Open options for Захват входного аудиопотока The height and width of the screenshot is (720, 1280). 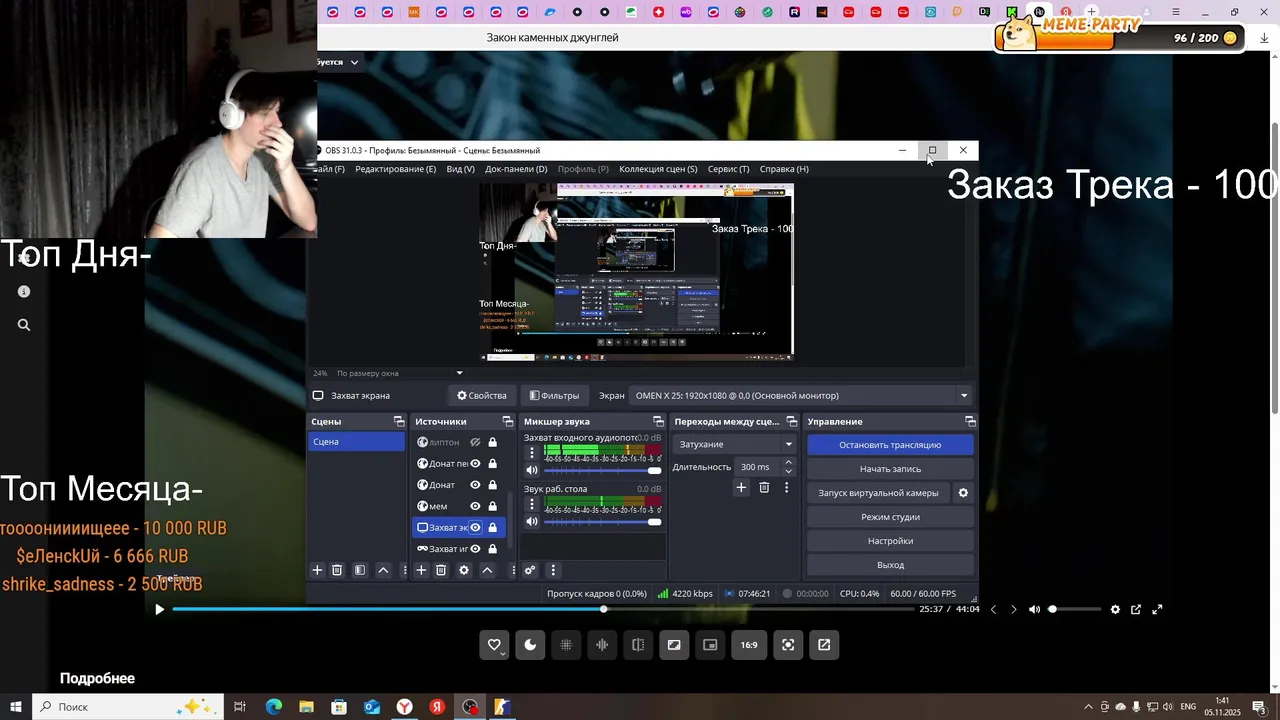532,452
